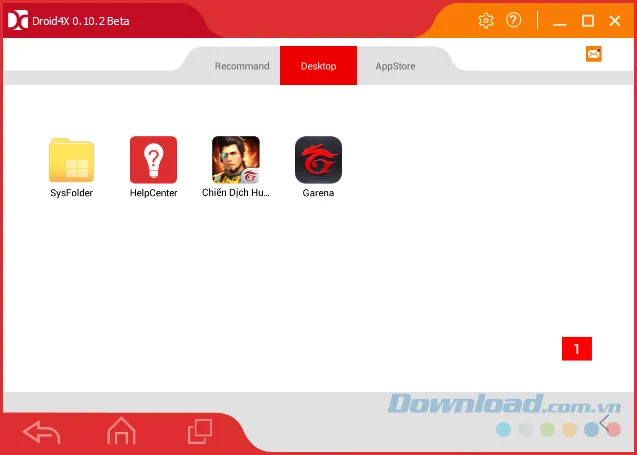Click the Droid4X 0.10.2 Beta title text
The image size is (637, 455).
pos(82,21)
